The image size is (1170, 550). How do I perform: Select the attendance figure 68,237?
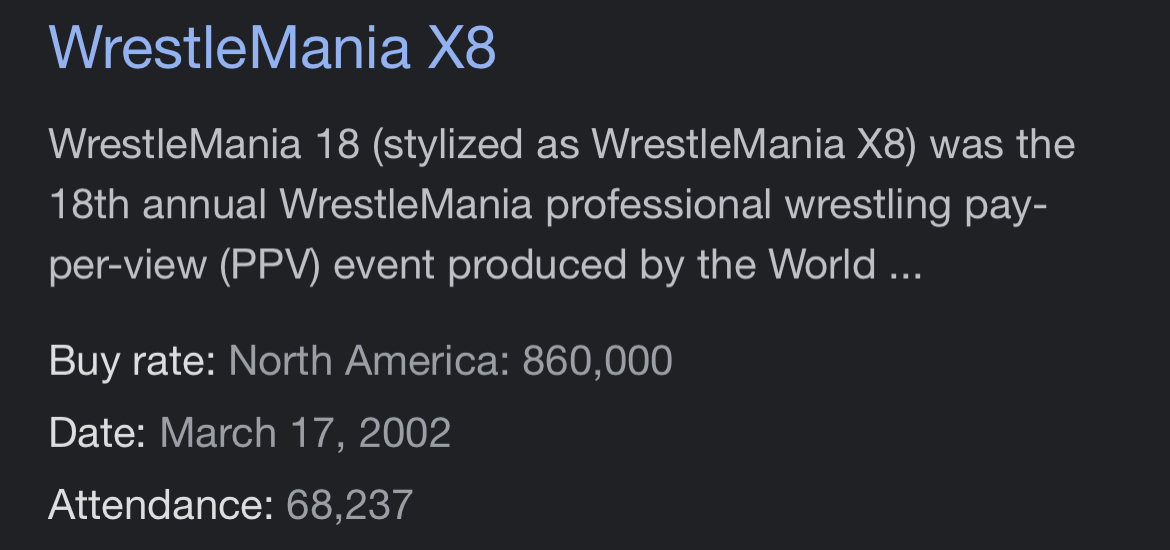click(349, 505)
